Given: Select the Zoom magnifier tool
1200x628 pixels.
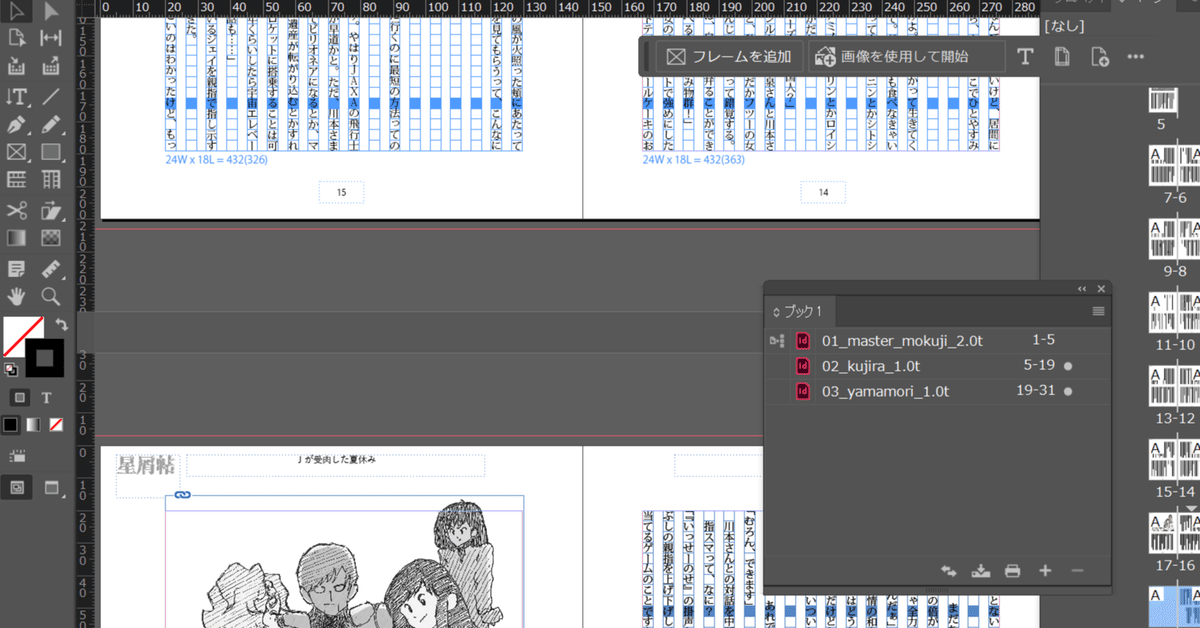Looking at the screenshot, I should 51,296.
